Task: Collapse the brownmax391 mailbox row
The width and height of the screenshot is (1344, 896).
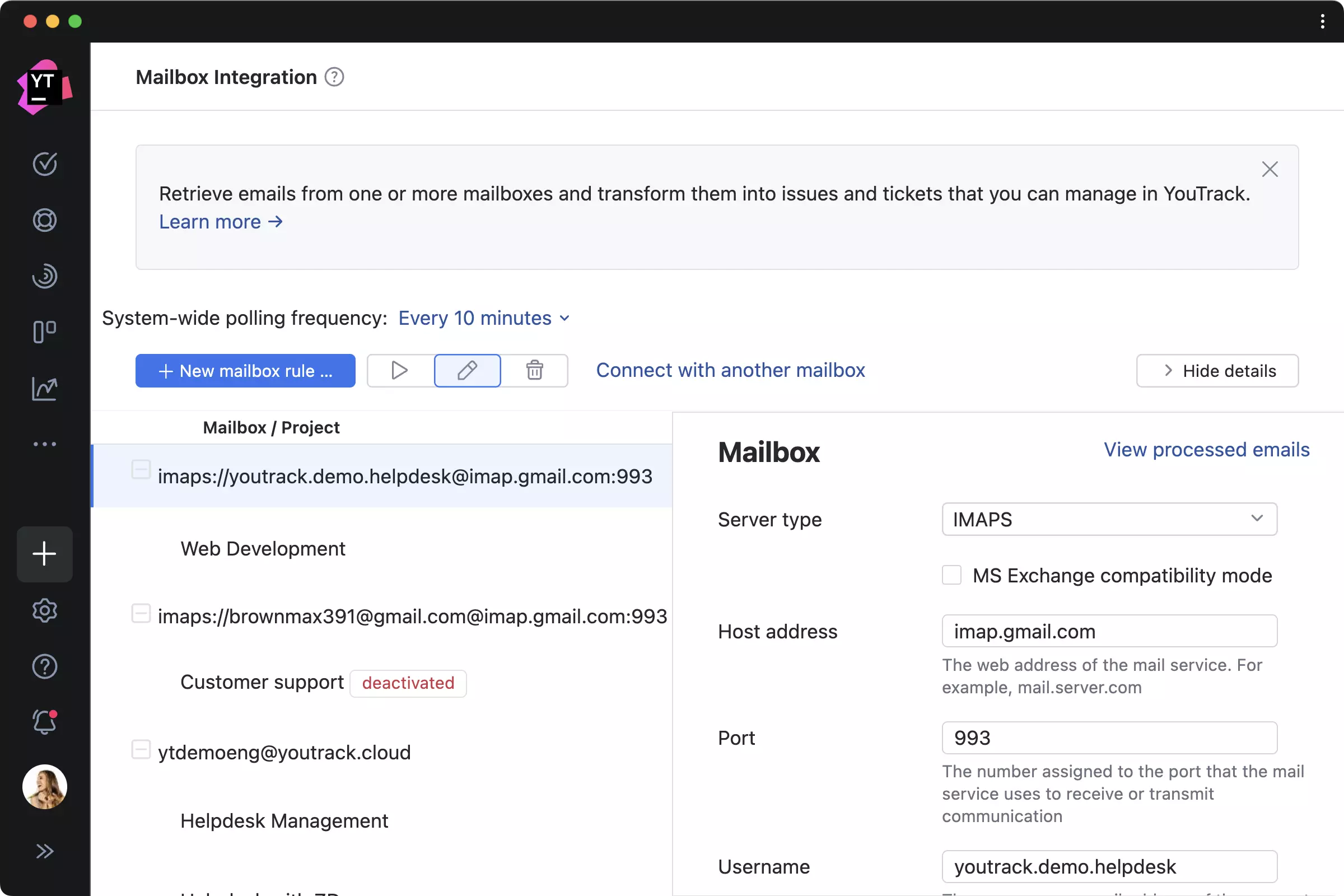Action: [141, 613]
